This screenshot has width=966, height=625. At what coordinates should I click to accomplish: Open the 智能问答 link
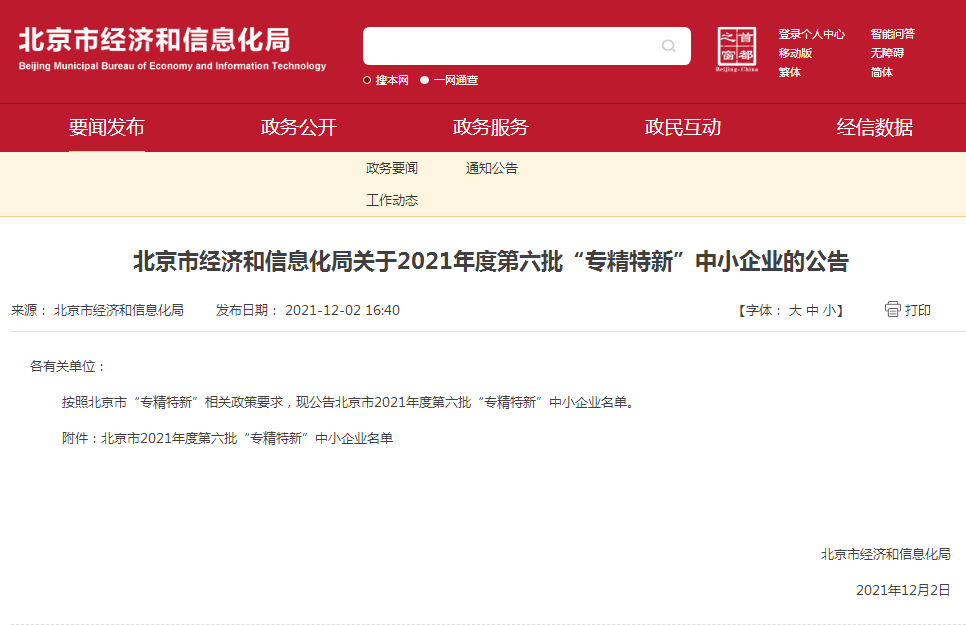tap(892, 34)
